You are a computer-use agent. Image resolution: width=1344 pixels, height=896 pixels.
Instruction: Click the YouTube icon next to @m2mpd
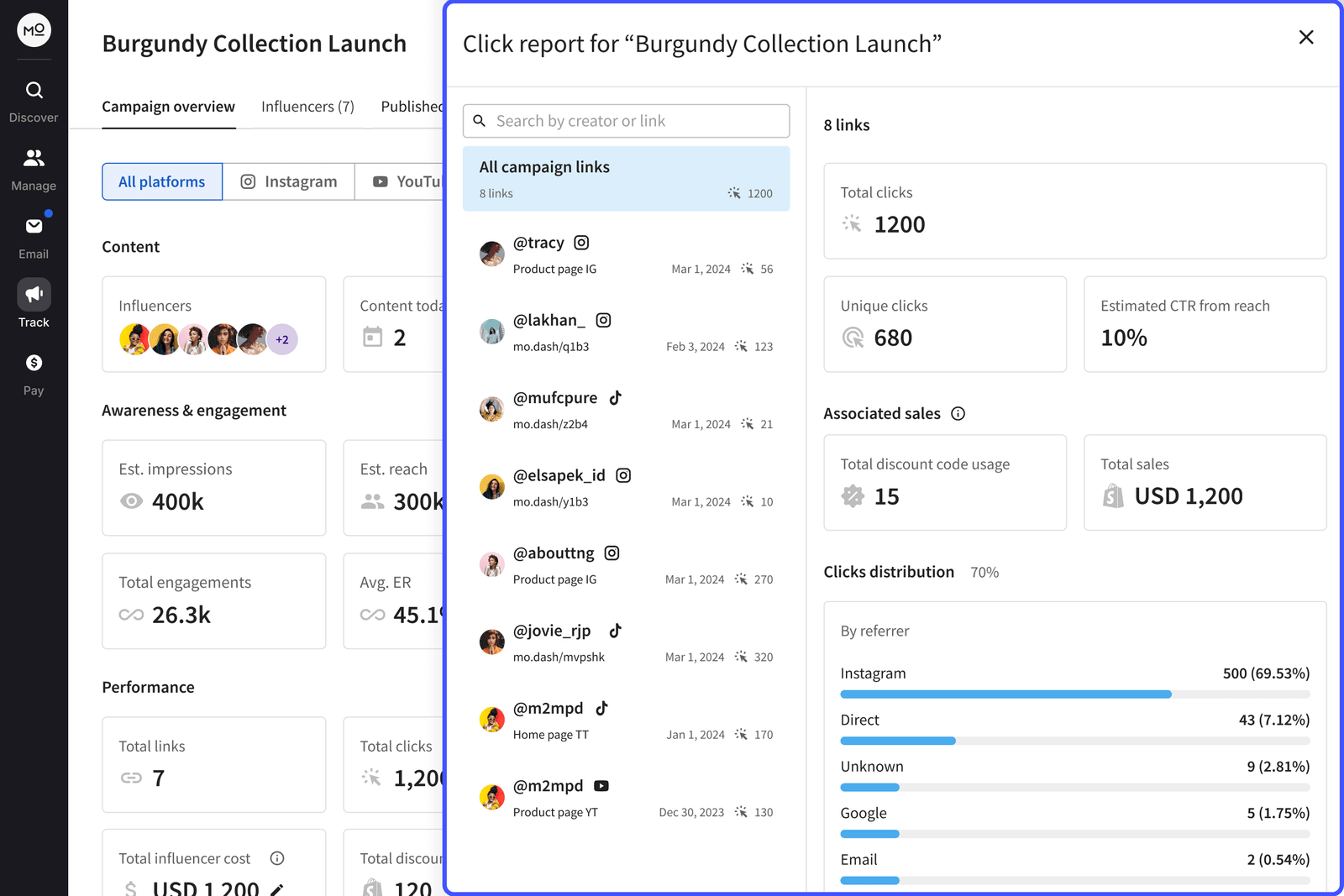click(x=601, y=785)
